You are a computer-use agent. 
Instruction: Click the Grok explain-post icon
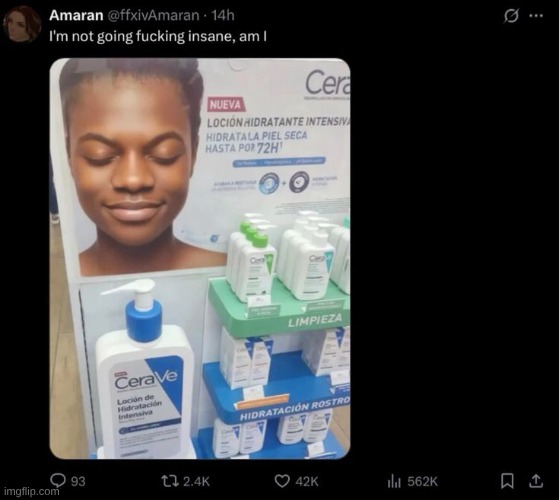click(x=511, y=16)
